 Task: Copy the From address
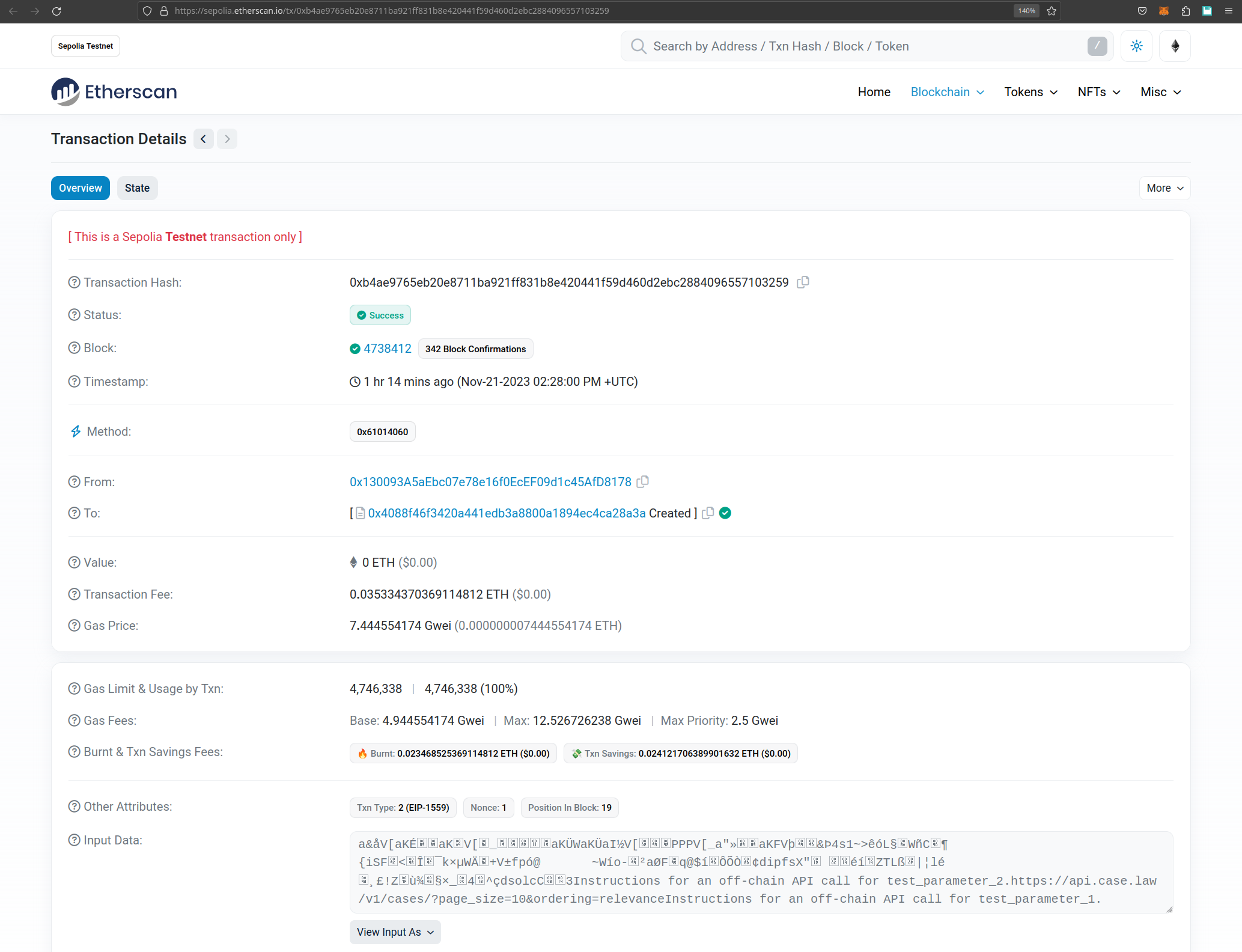643,482
